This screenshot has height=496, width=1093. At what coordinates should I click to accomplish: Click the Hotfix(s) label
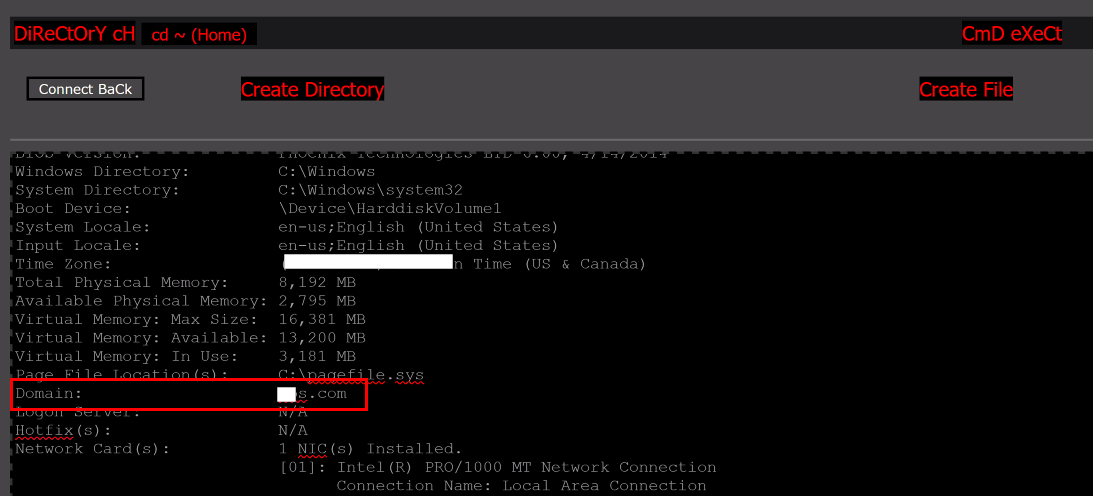tap(63, 431)
